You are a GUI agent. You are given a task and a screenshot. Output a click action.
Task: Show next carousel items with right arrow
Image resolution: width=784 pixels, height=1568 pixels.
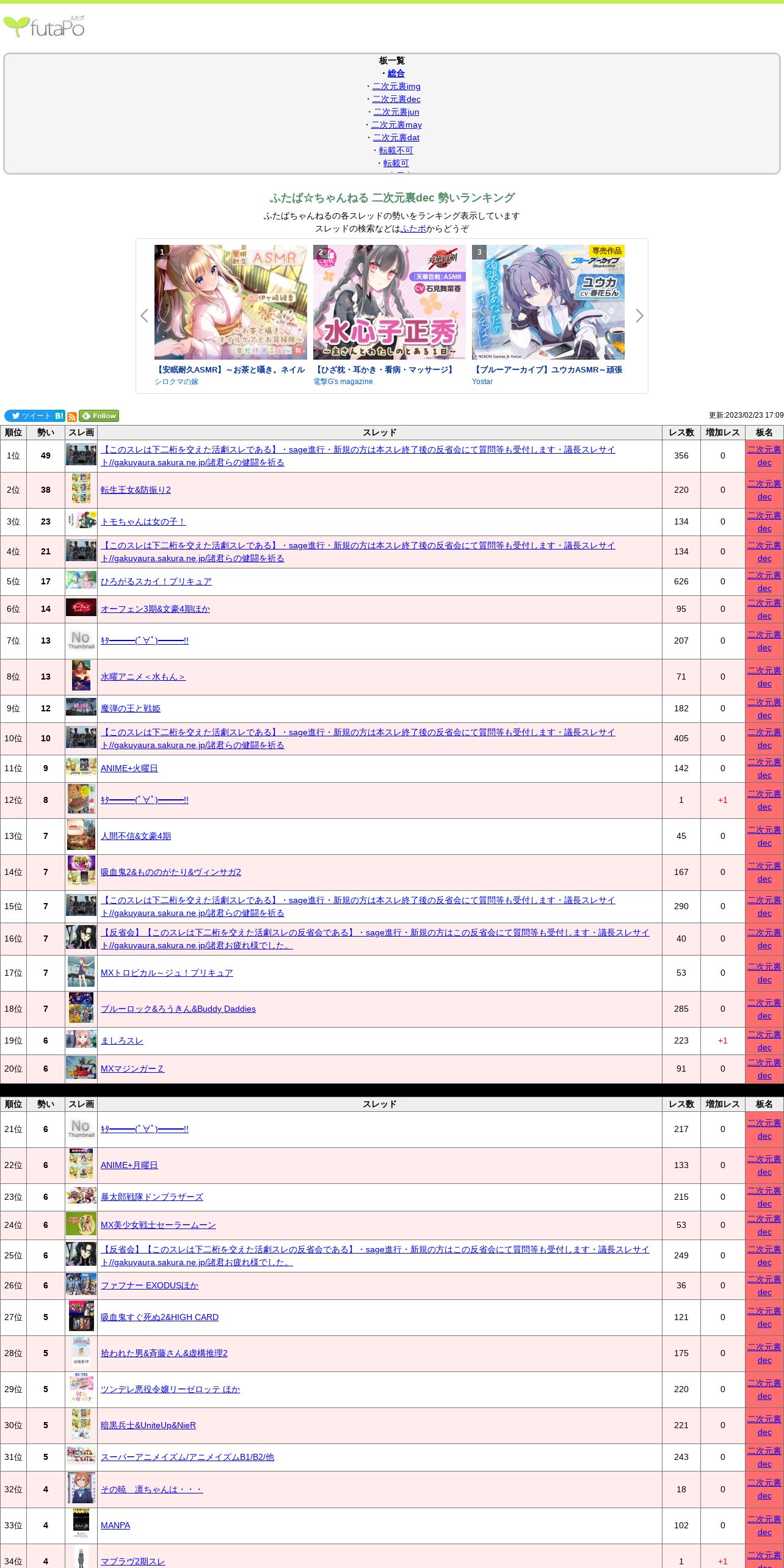639,316
